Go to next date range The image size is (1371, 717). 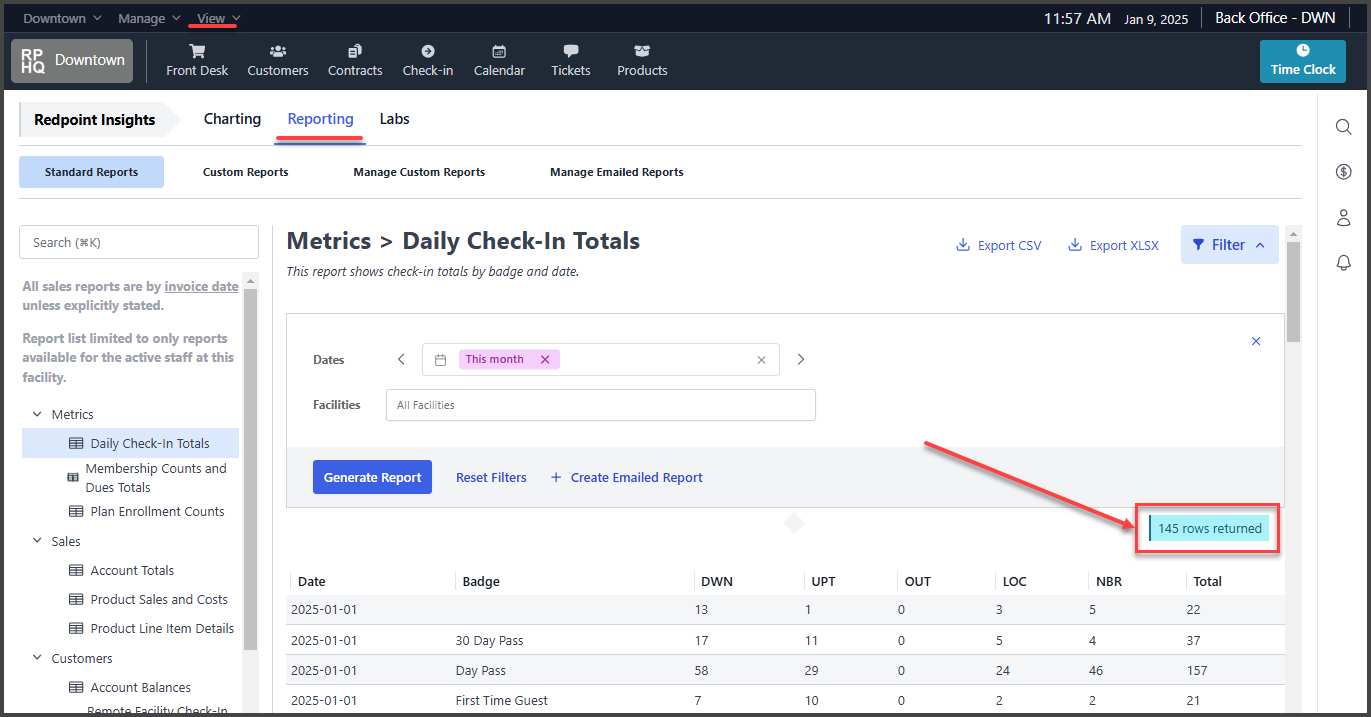click(x=801, y=360)
